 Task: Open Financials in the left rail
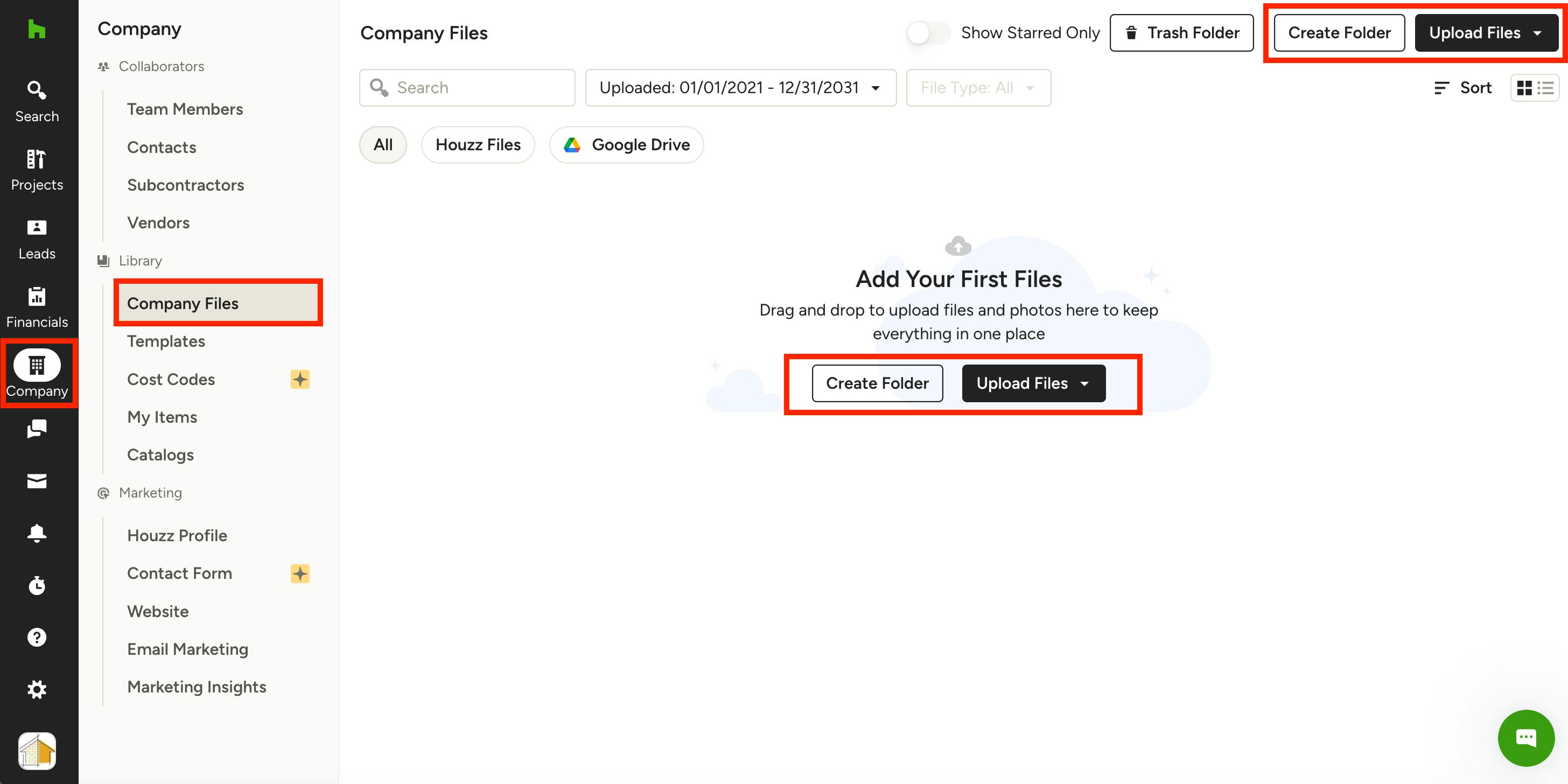click(x=37, y=307)
